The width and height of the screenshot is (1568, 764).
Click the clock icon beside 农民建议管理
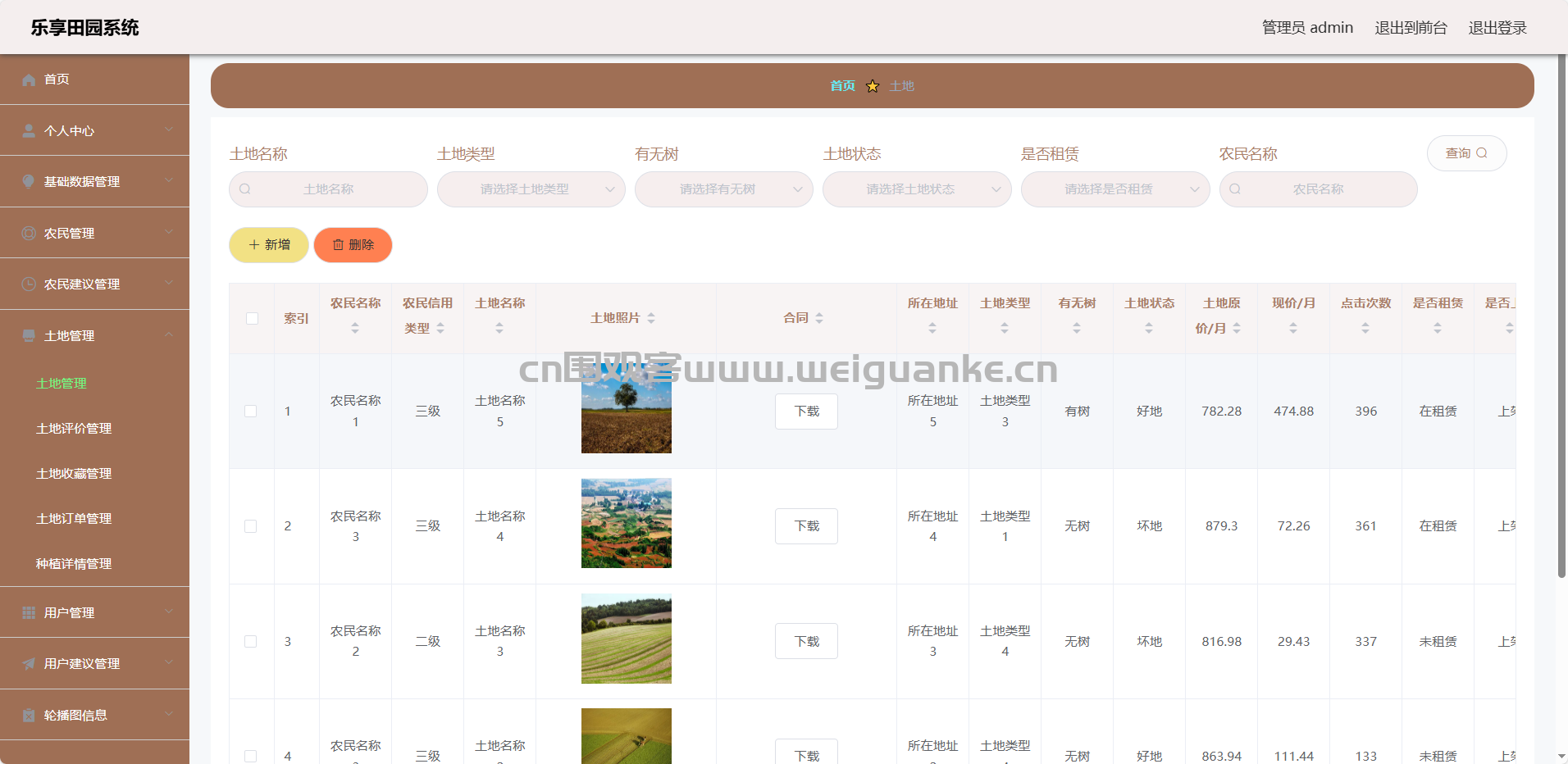click(x=29, y=284)
